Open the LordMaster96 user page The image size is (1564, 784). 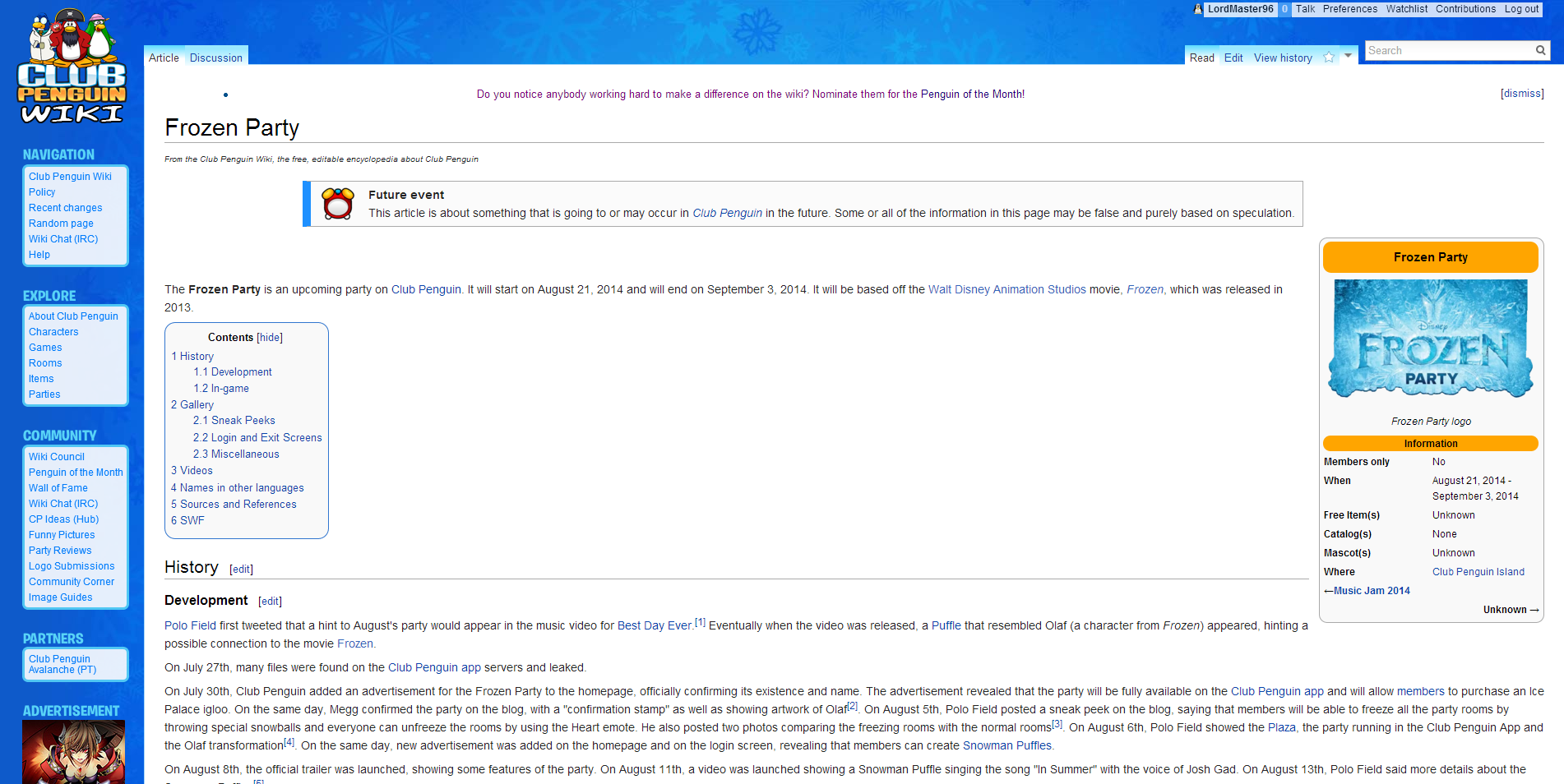pos(1240,9)
